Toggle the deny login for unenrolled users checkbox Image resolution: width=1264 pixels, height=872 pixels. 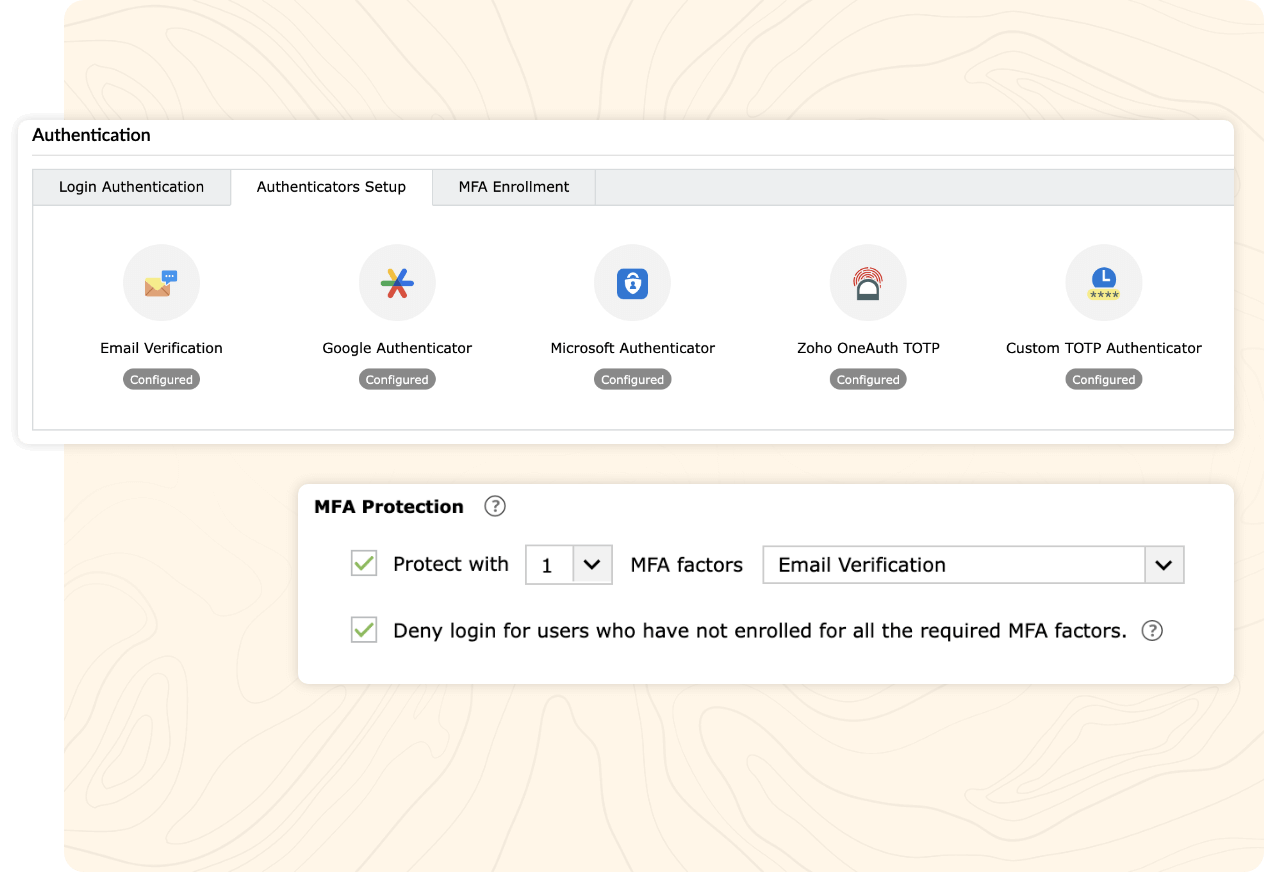point(363,630)
